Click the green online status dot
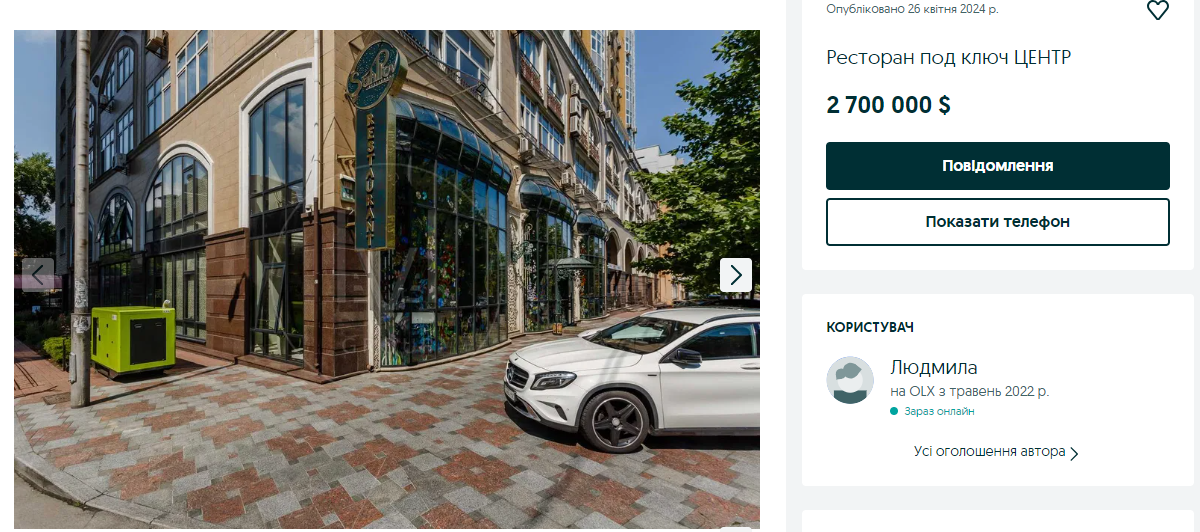This screenshot has width=1200, height=532. pos(894,411)
